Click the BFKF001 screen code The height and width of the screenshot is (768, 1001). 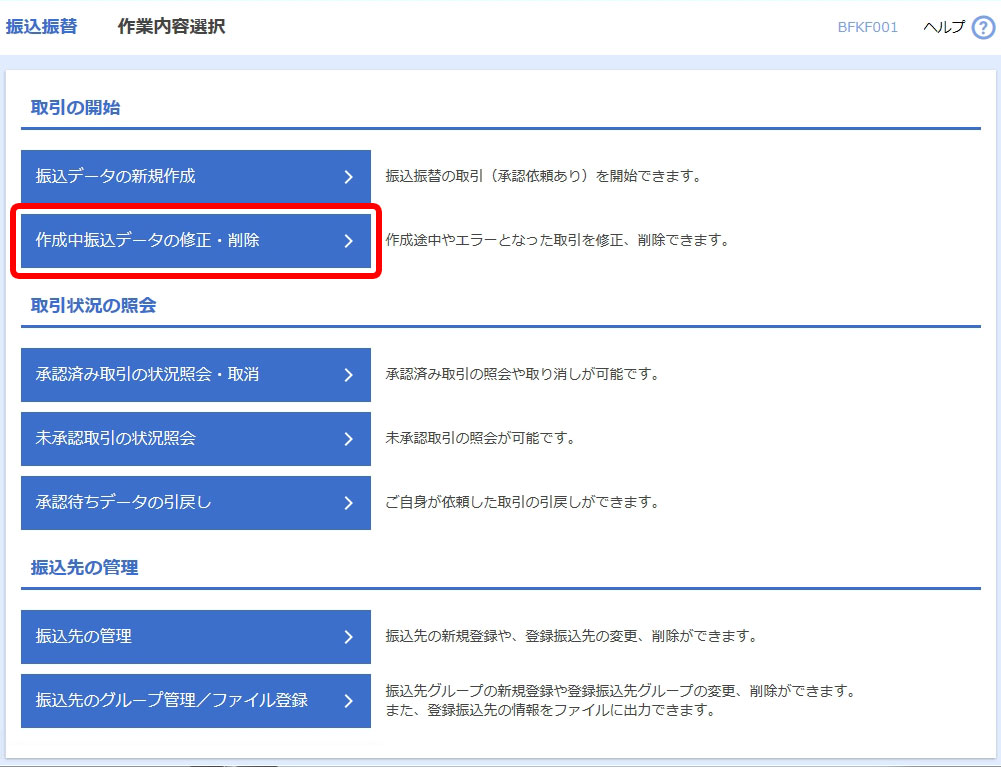pos(868,27)
